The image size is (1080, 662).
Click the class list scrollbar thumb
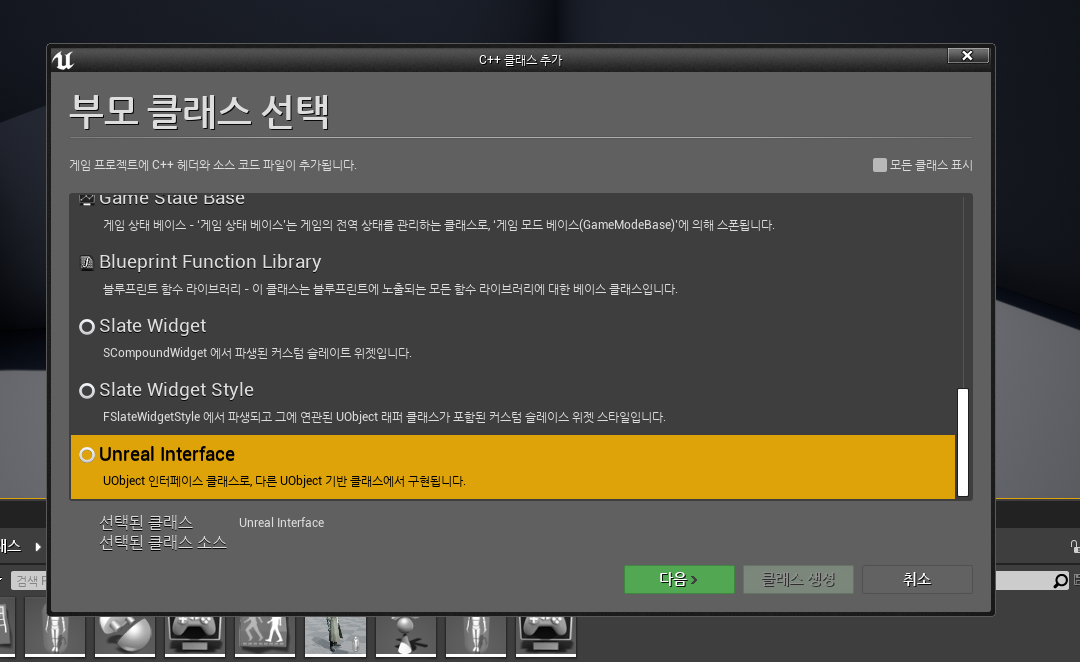pyautogui.click(x=963, y=442)
